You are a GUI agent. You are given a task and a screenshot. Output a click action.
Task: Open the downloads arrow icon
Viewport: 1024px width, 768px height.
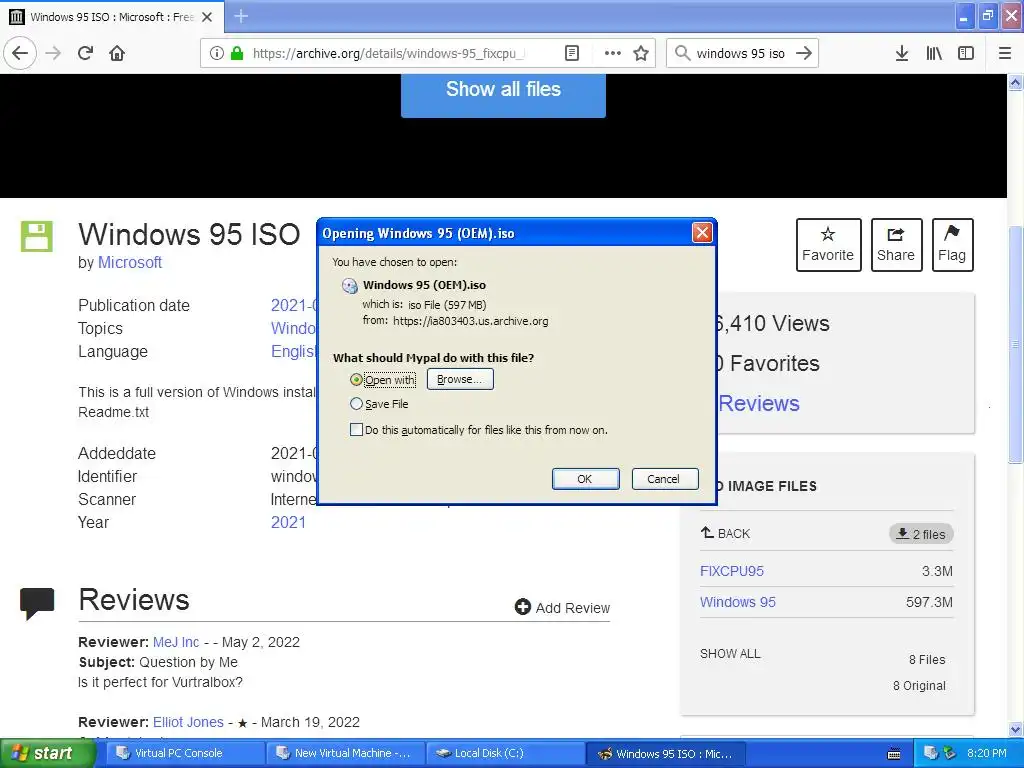click(902, 54)
